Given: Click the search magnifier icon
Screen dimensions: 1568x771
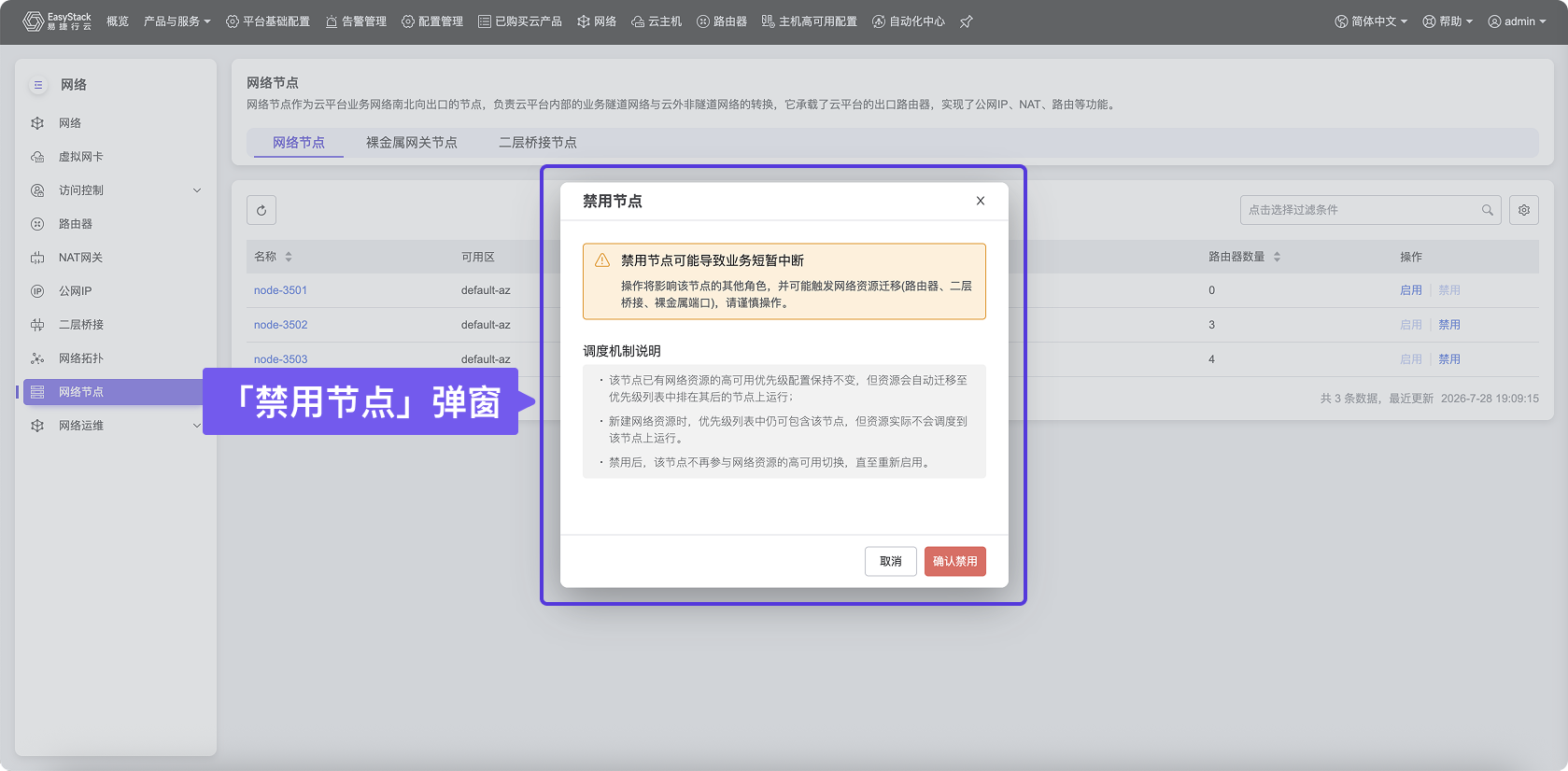Looking at the screenshot, I should click(x=1487, y=210).
